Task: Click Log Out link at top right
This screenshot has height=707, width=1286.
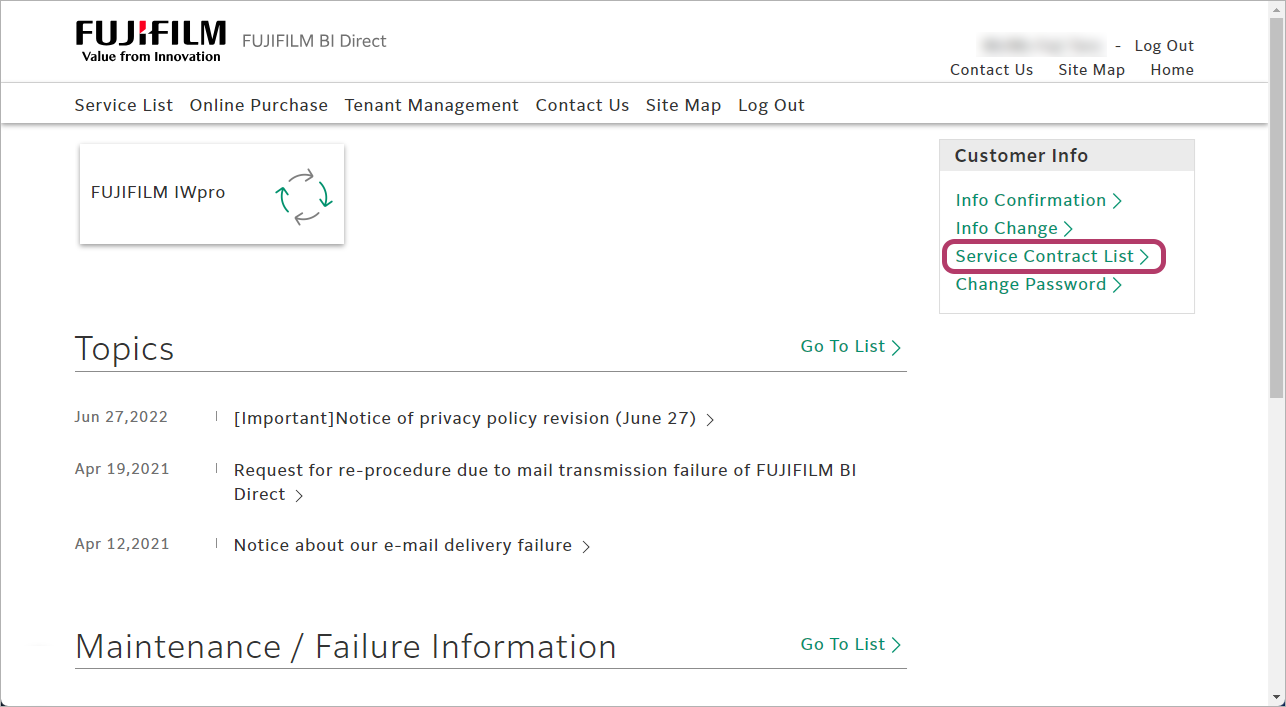Action: [x=1164, y=46]
